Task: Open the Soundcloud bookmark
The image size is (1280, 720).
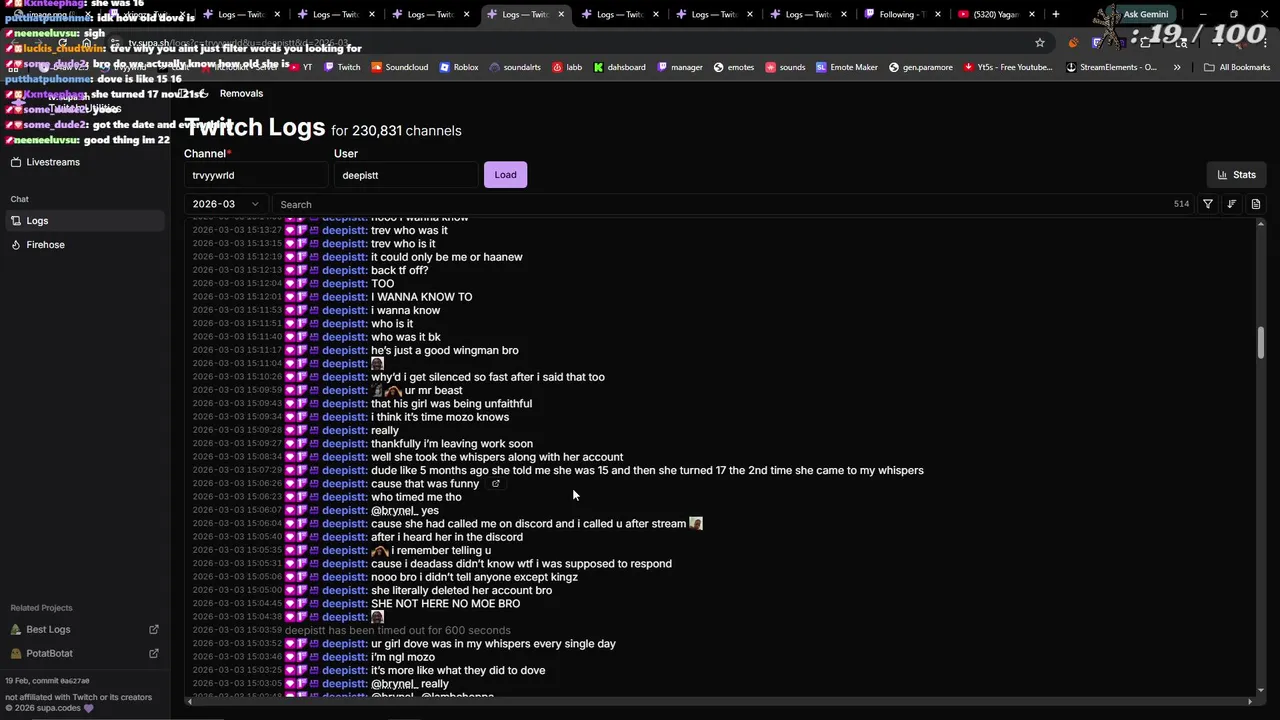Action: pyautogui.click(x=399, y=67)
